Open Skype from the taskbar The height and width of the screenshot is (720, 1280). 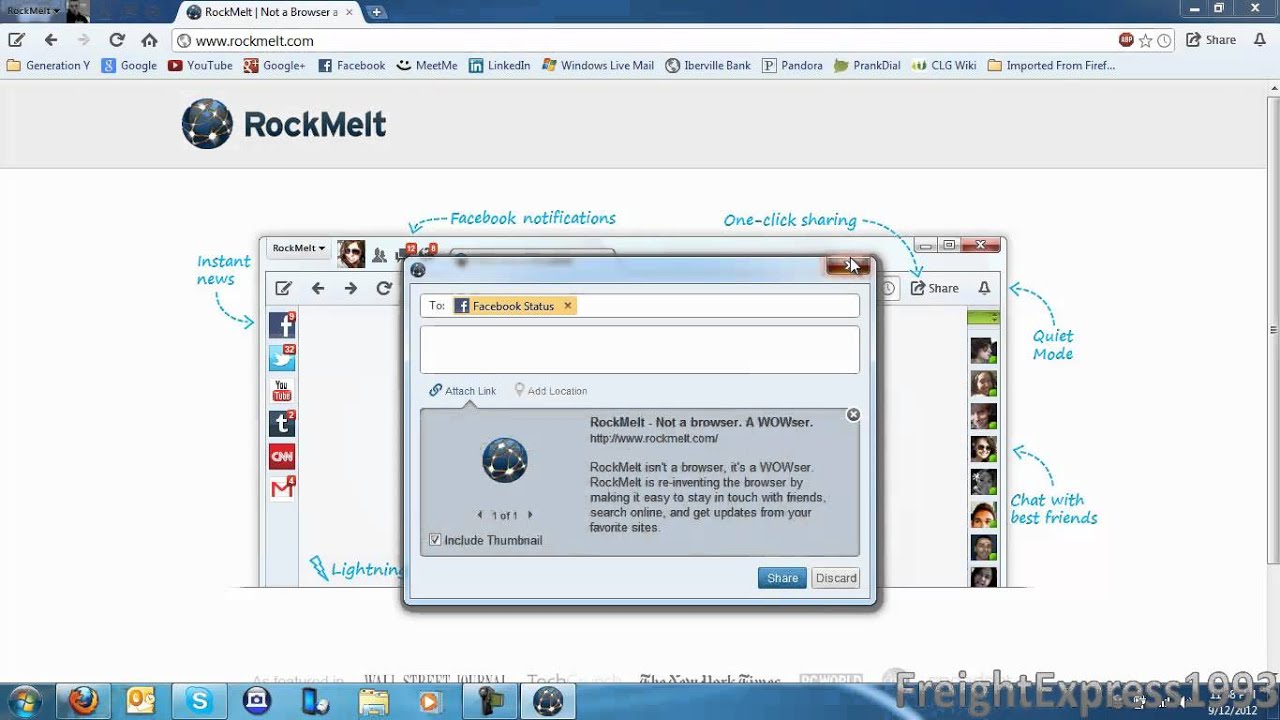(199, 701)
